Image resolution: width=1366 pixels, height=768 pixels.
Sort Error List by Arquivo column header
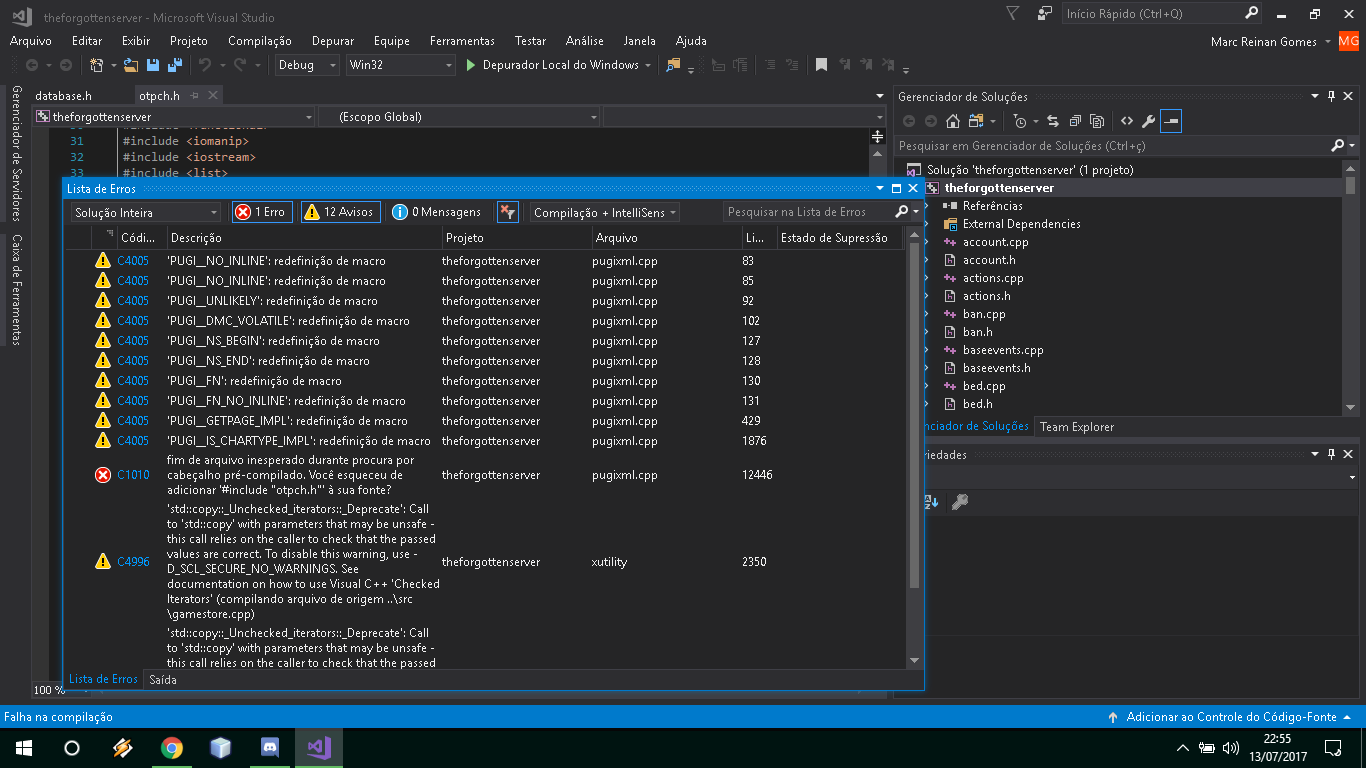[666, 238]
